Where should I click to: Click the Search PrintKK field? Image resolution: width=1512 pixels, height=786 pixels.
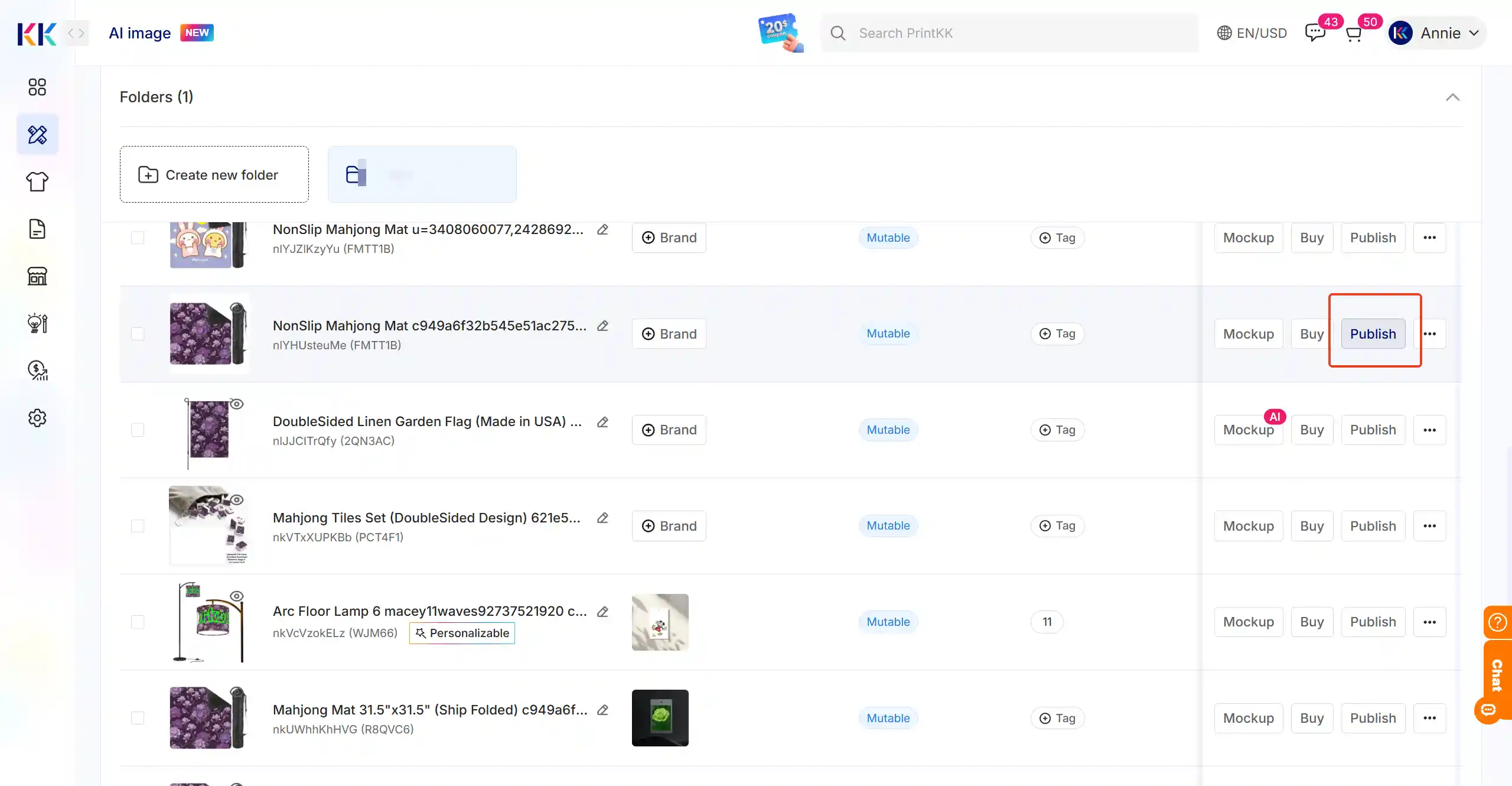[x=1009, y=33]
